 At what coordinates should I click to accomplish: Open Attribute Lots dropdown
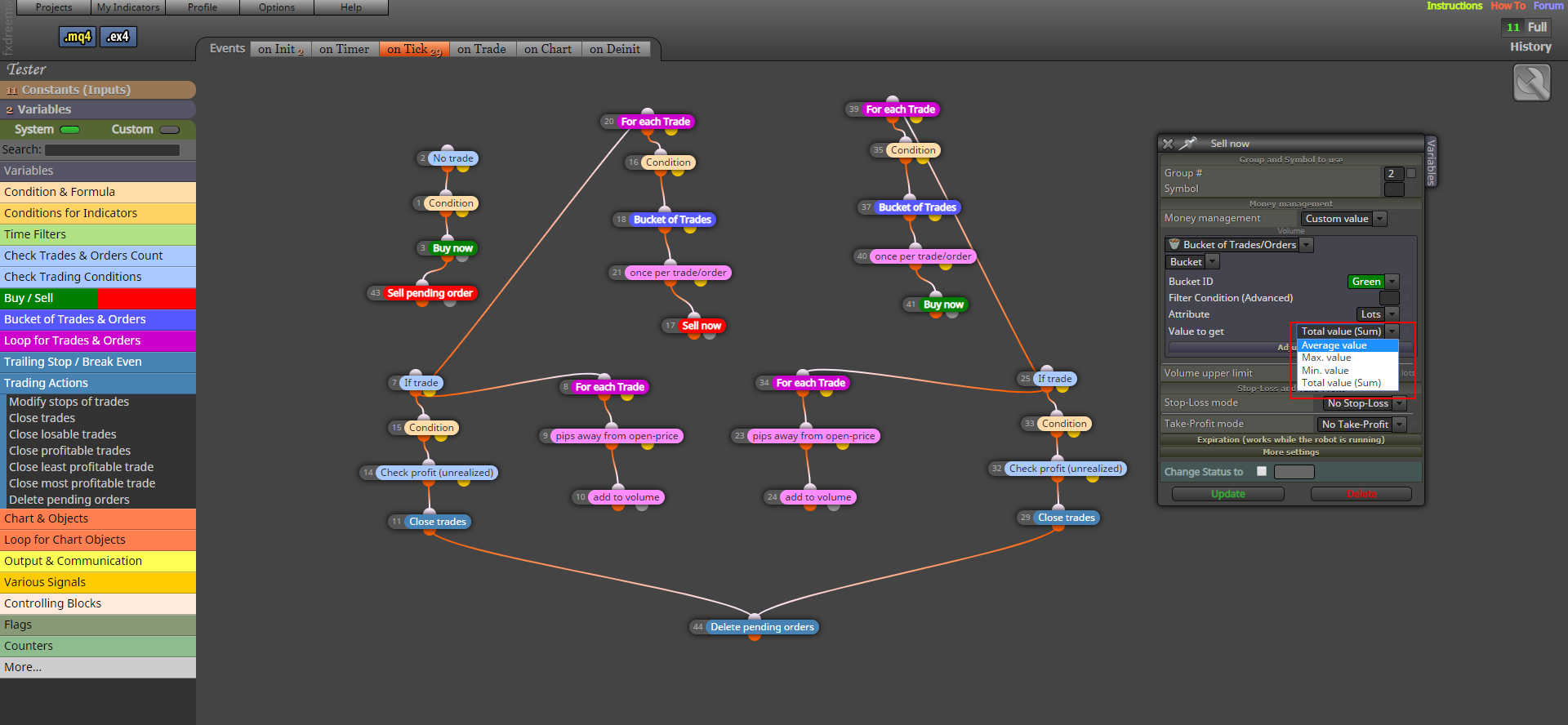tap(1378, 314)
